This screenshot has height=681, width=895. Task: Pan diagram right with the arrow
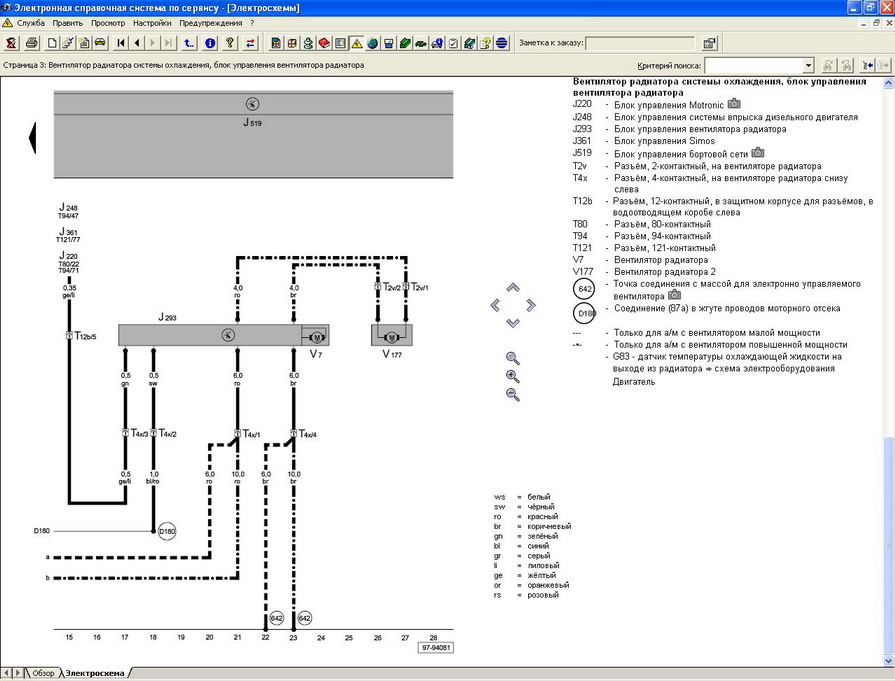point(530,305)
